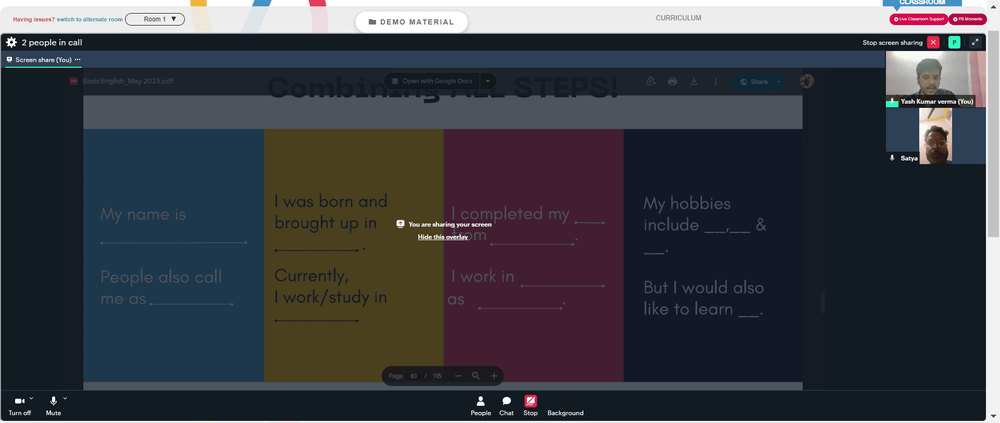
Task: Open the DEMO MATERIAL folder tab
Action: (411, 22)
